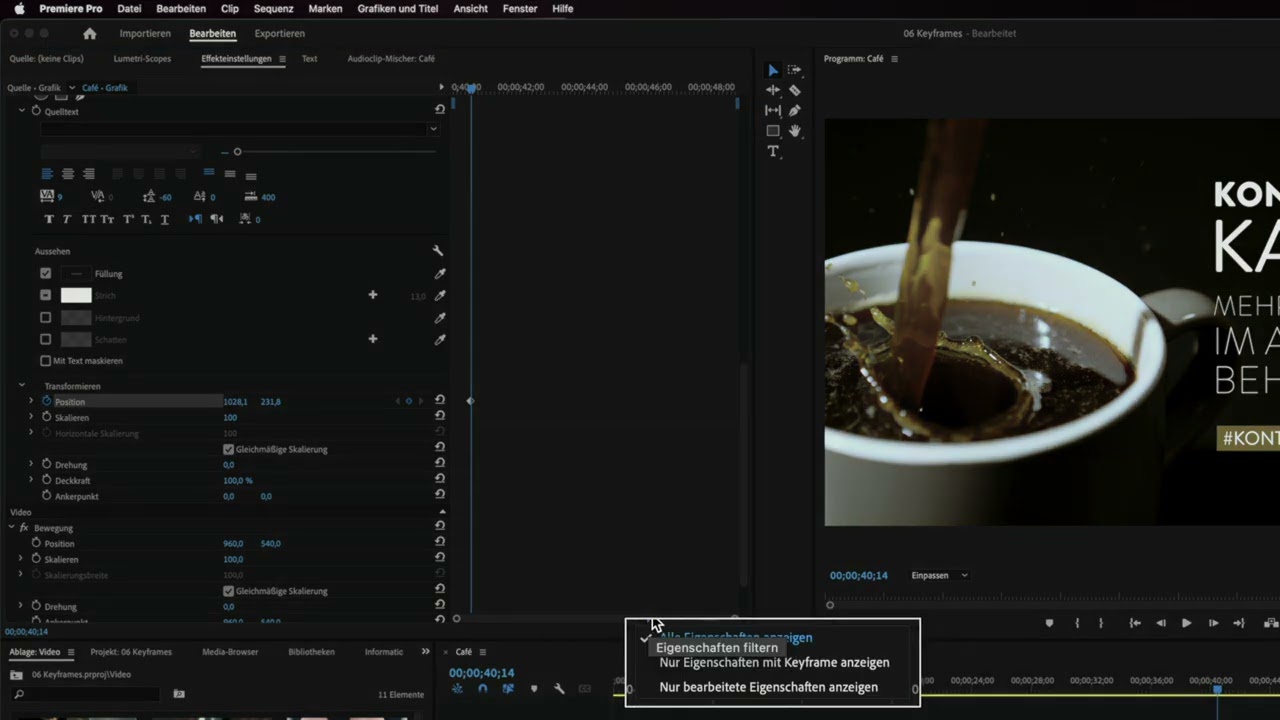Enable the Gleichmäßige Skalierung checkbox under Transformieren
1280x720 pixels.
pyautogui.click(x=228, y=449)
